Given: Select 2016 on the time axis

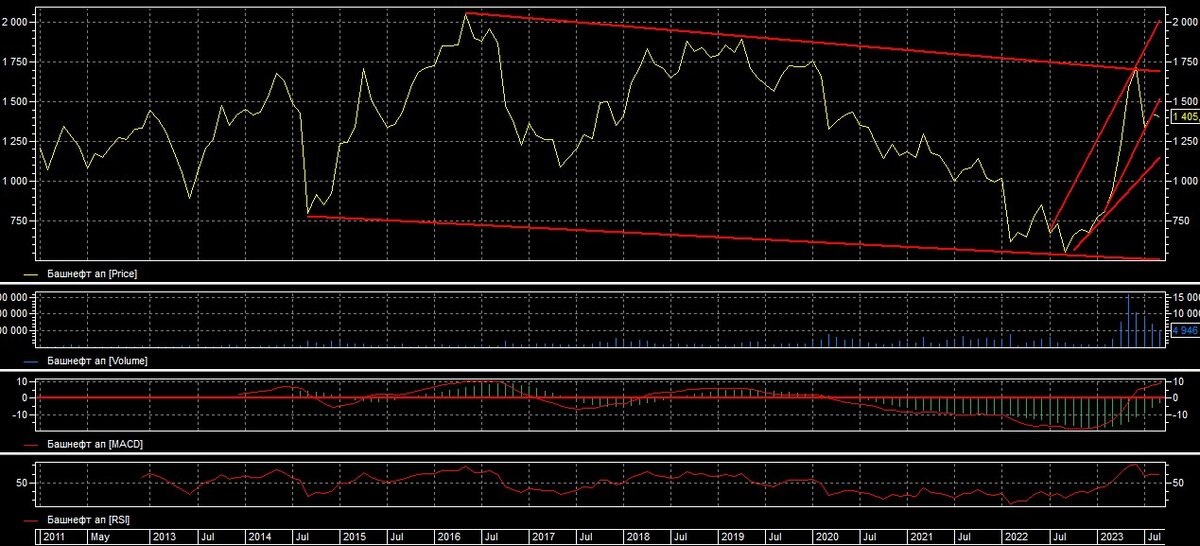Looking at the screenshot, I should [x=448, y=538].
